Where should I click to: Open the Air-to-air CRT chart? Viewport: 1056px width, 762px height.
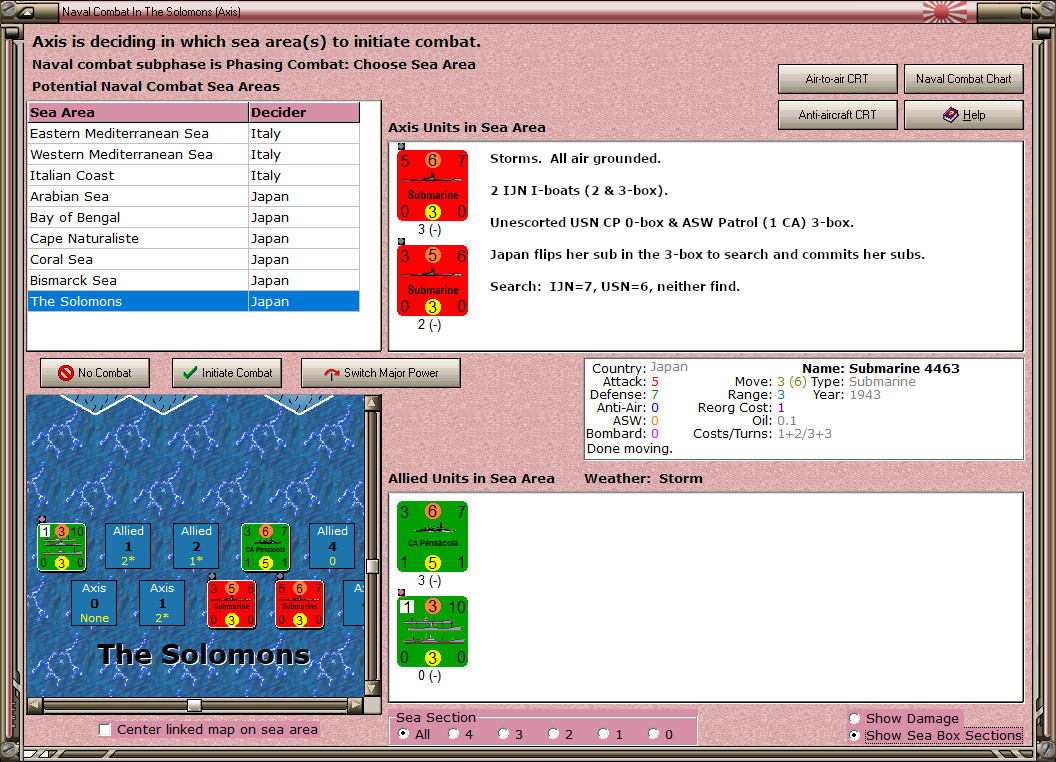(837, 79)
